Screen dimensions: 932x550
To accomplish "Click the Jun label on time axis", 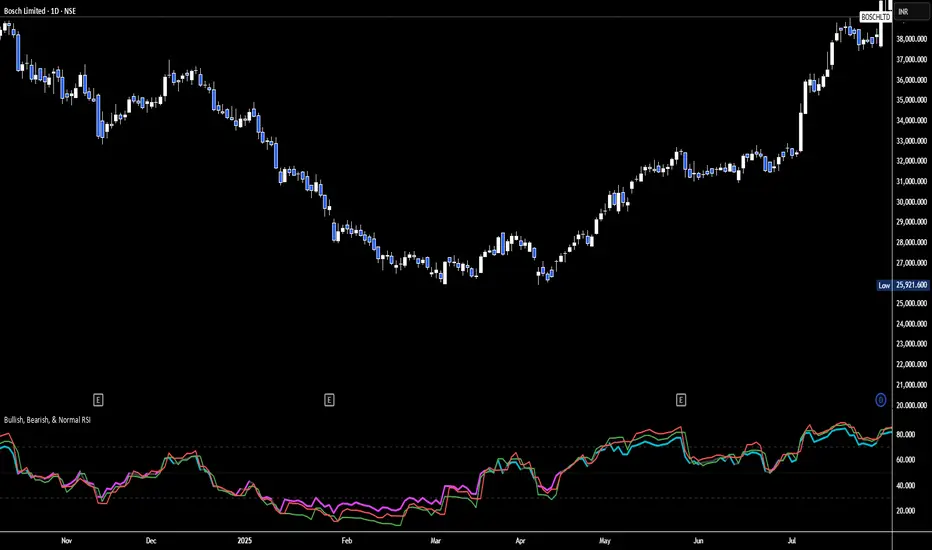I will pos(698,540).
